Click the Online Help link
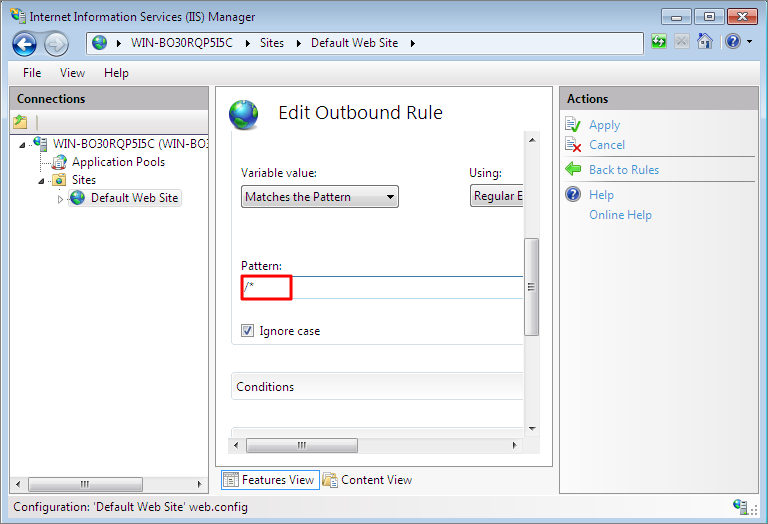The width and height of the screenshot is (768, 524). click(620, 215)
